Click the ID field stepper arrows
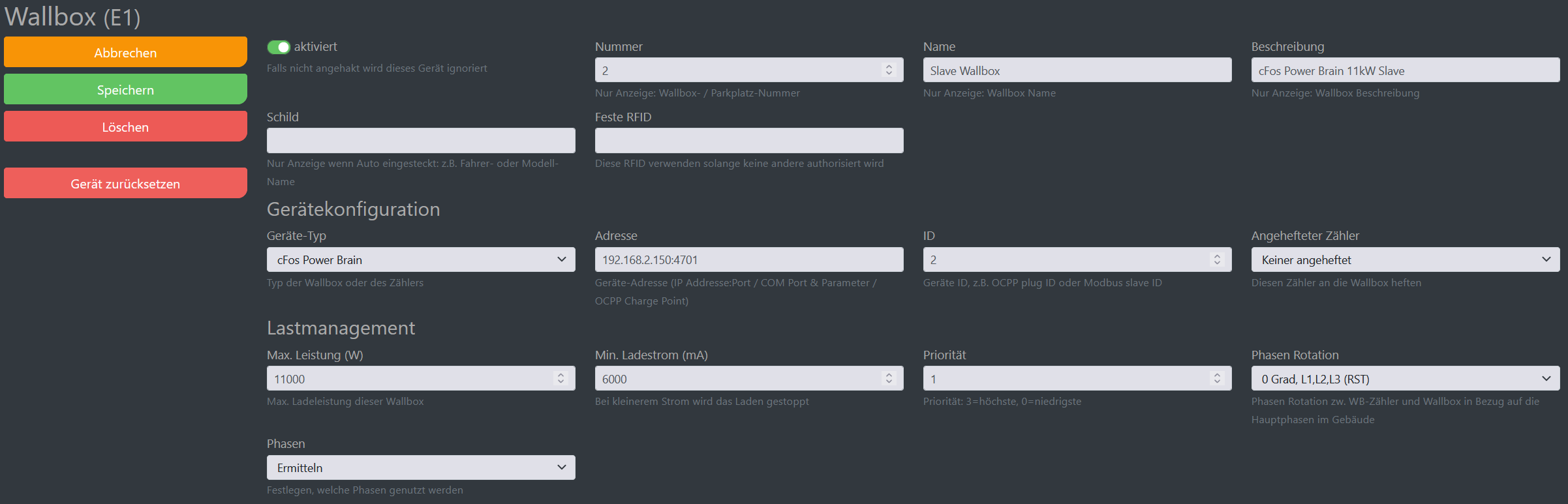 tap(1217, 259)
